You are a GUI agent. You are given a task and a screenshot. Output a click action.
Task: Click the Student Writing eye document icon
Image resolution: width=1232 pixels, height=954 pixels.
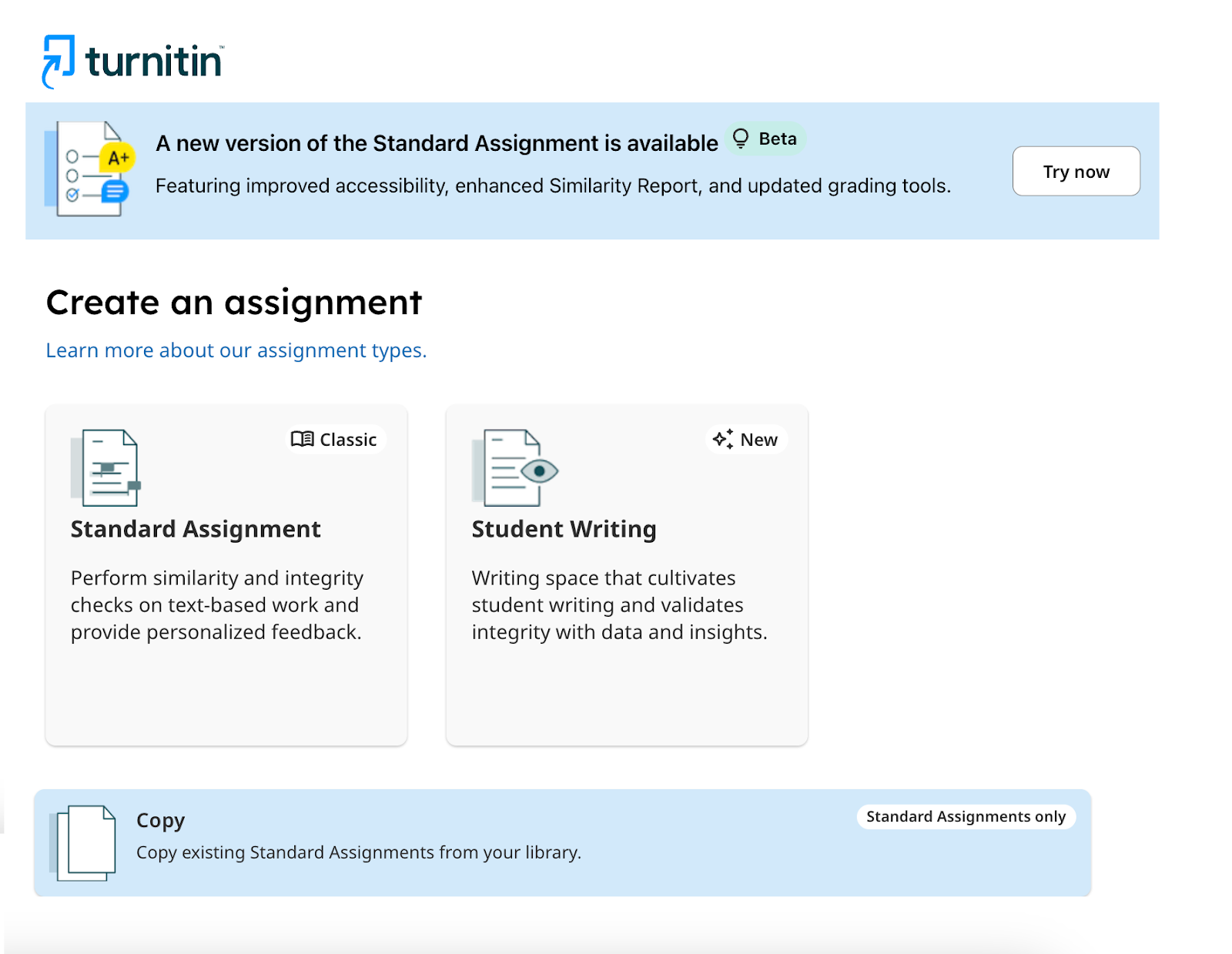pos(515,467)
